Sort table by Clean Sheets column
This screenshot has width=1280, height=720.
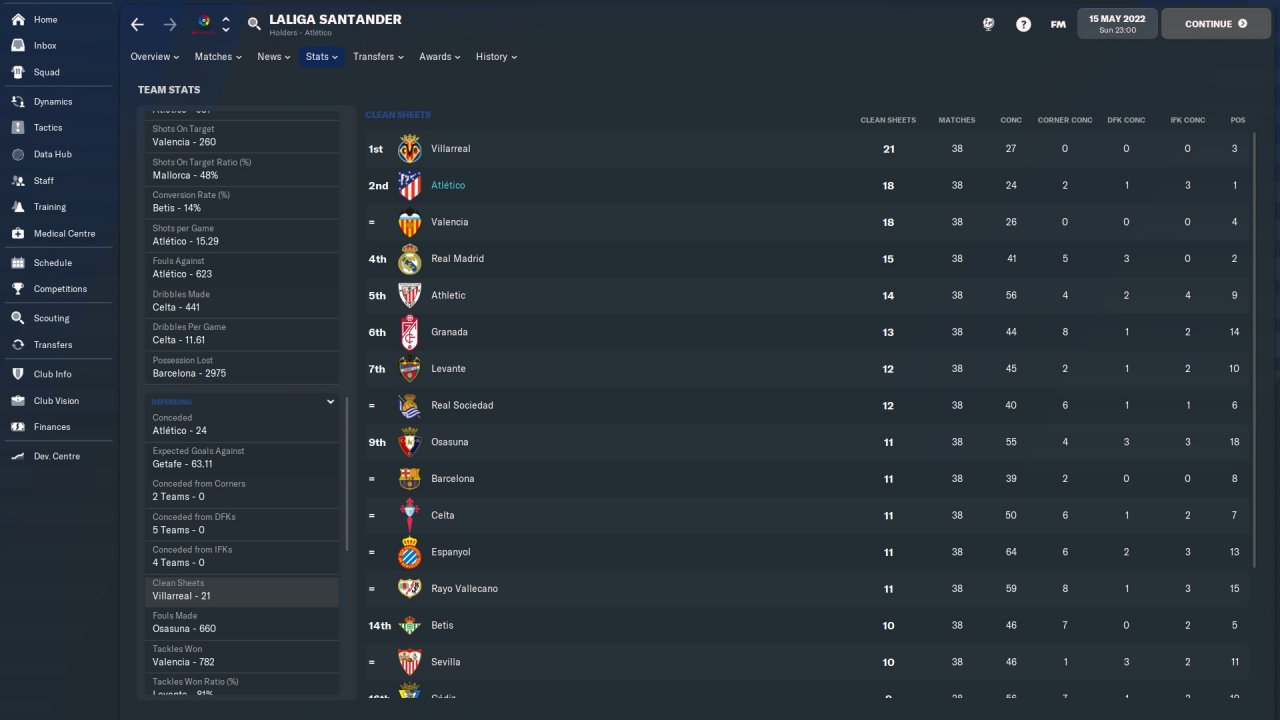(x=887, y=120)
